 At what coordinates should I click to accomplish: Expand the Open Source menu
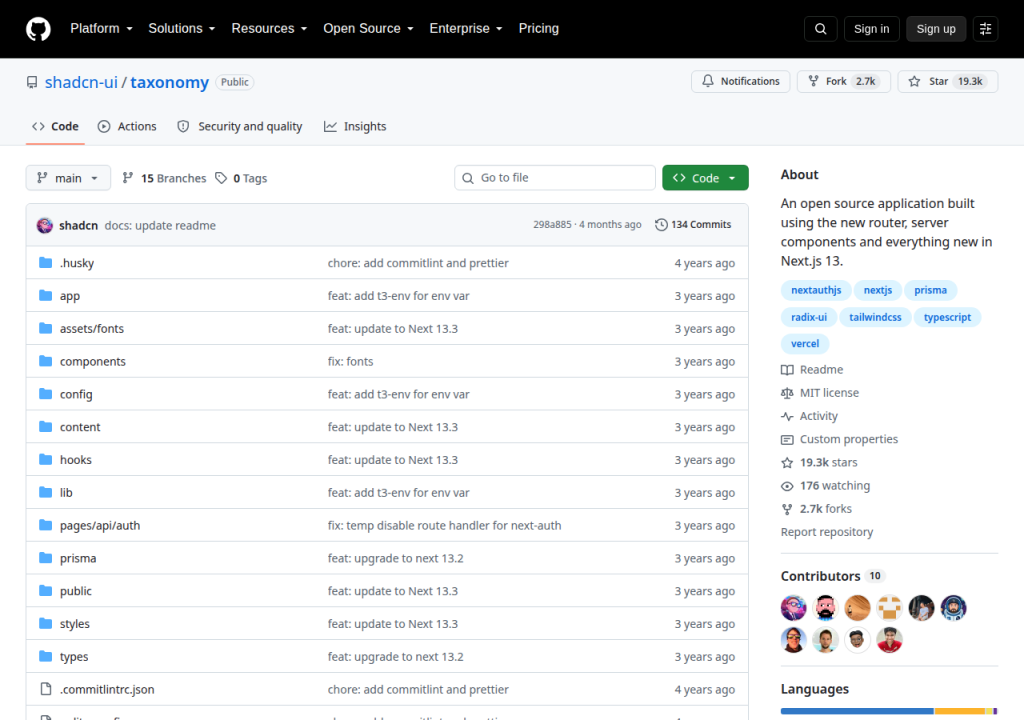coord(368,29)
